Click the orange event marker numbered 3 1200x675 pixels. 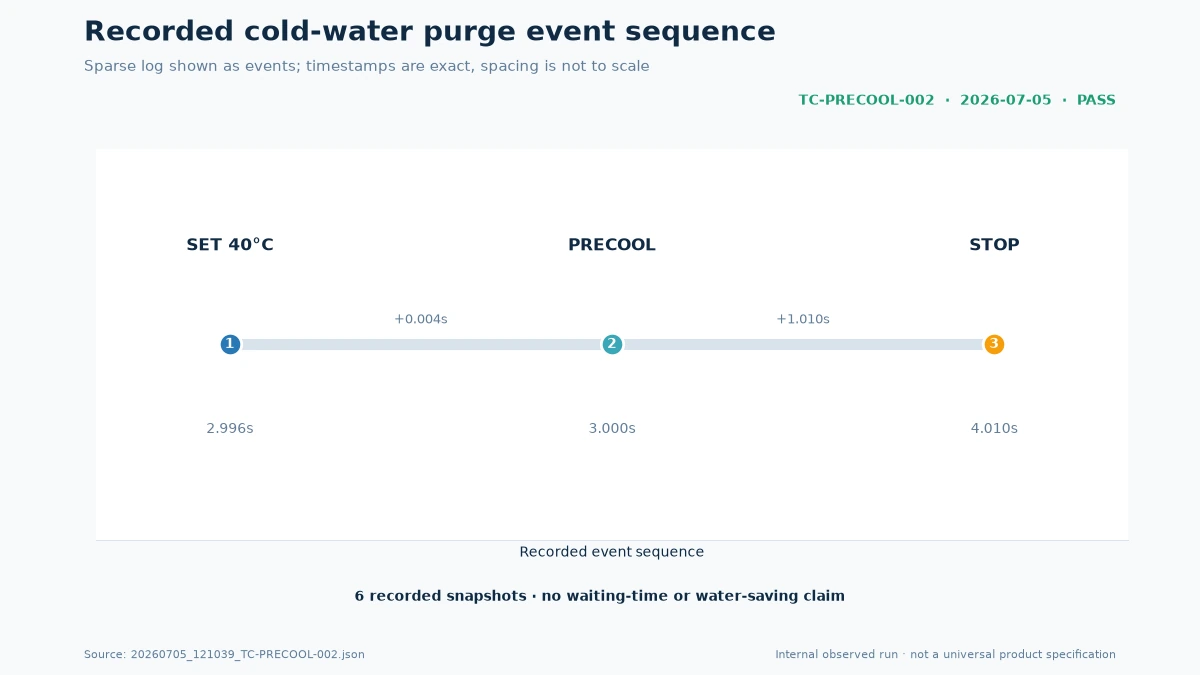994,344
